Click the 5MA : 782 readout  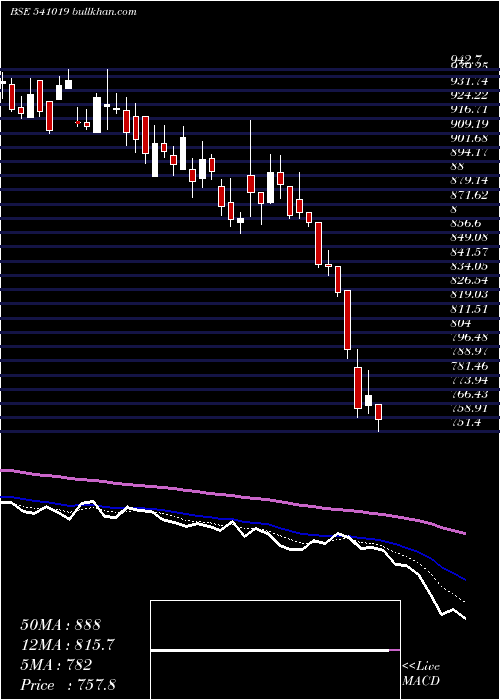click(56, 665)
